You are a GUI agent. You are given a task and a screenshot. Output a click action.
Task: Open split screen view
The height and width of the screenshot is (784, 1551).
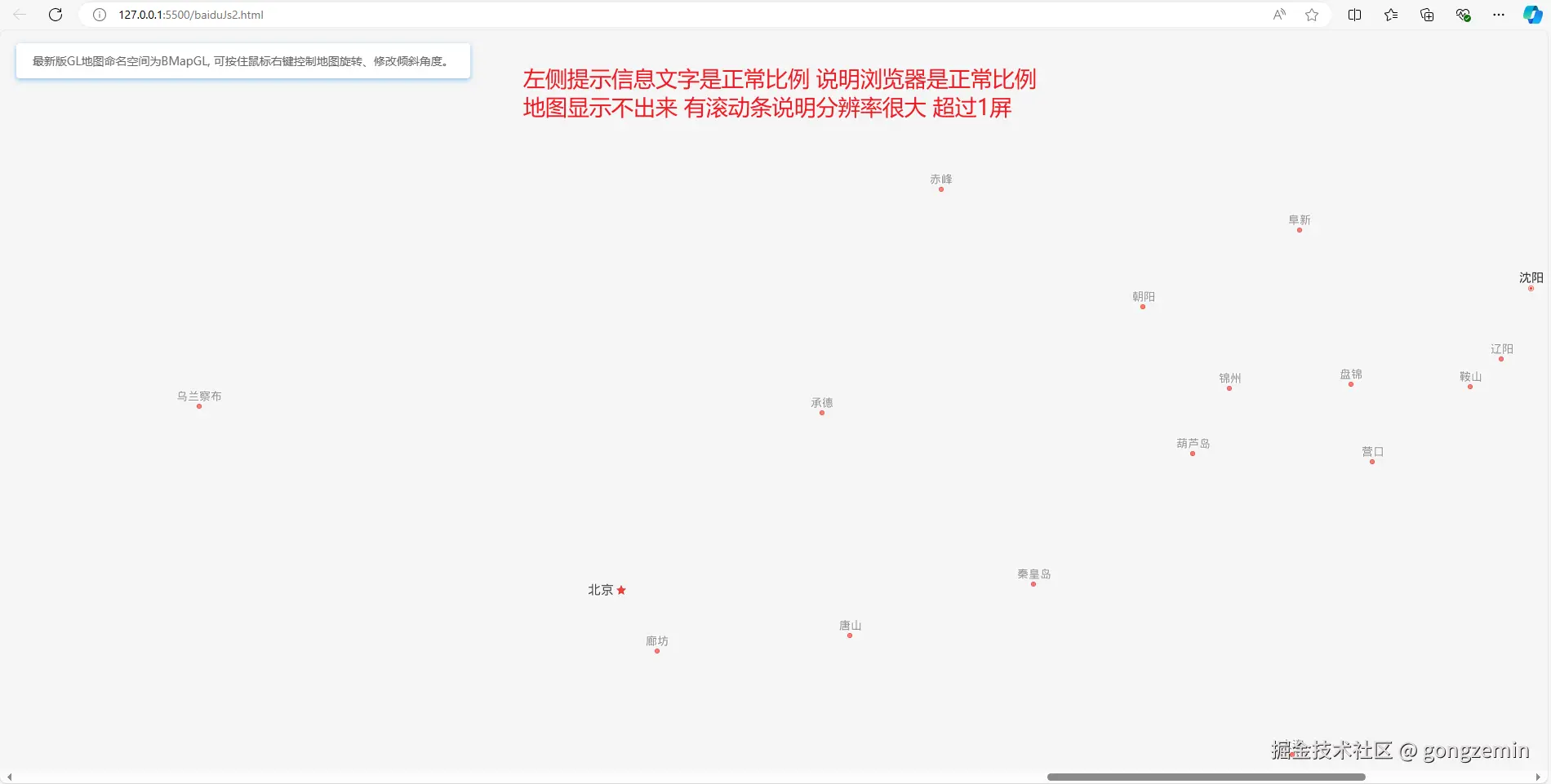point(1355,15)
